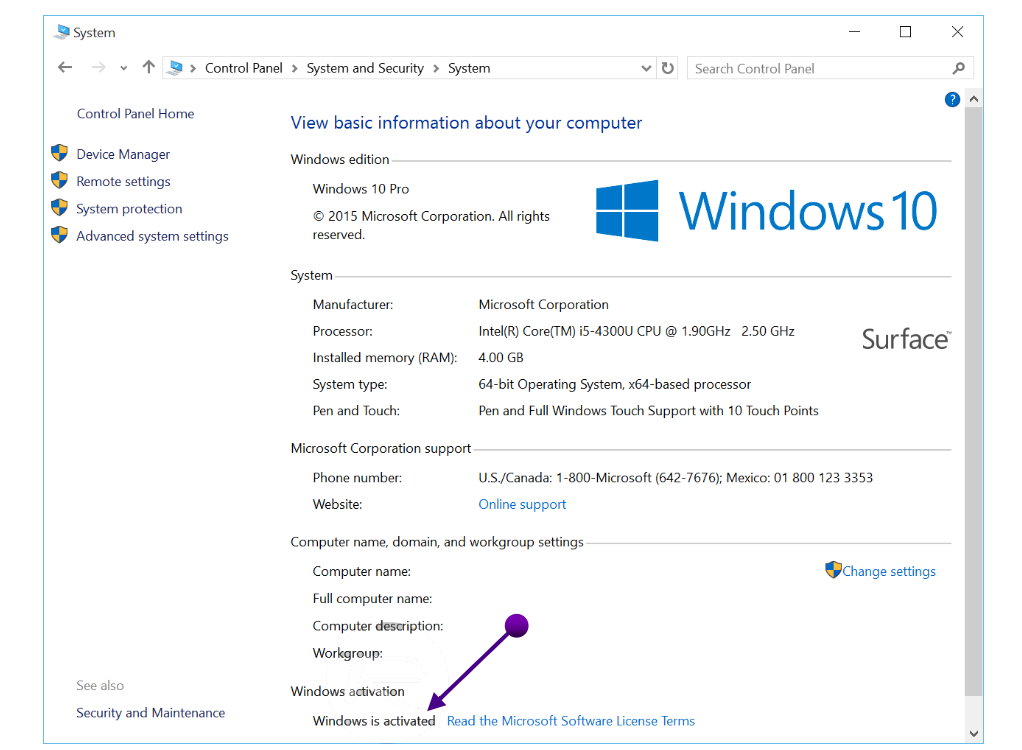Click the shield icon beside System protection
The height and width of the screenshot is (750, 1022).
[x=59, y=208]
